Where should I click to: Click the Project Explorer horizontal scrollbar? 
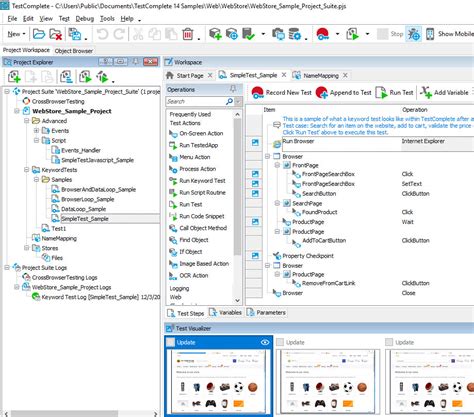pyautogui.click(x=65, y=414)
